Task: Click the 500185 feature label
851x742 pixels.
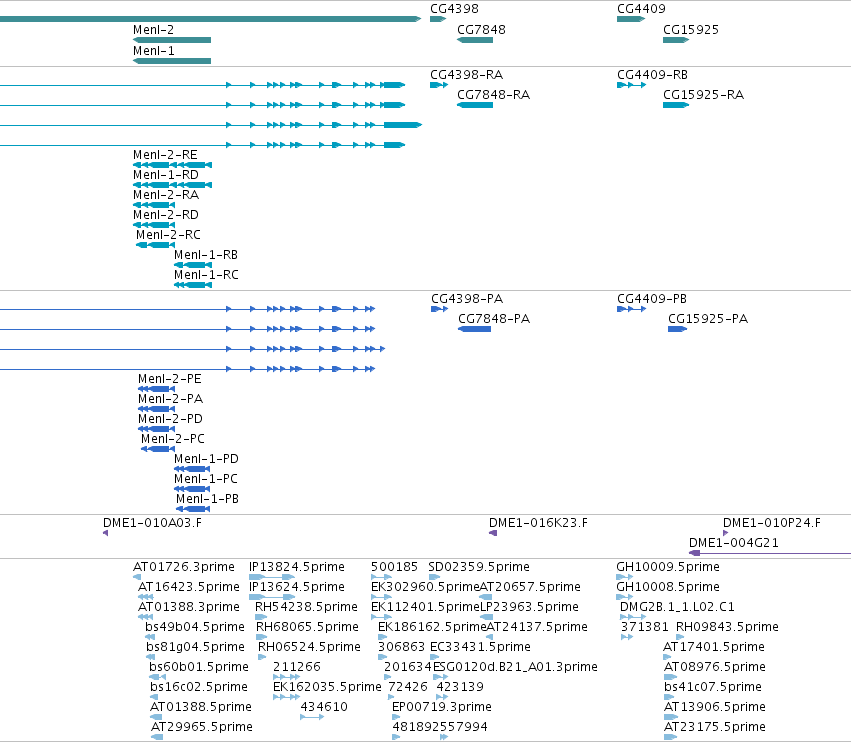Action: [x=395, y=567]
